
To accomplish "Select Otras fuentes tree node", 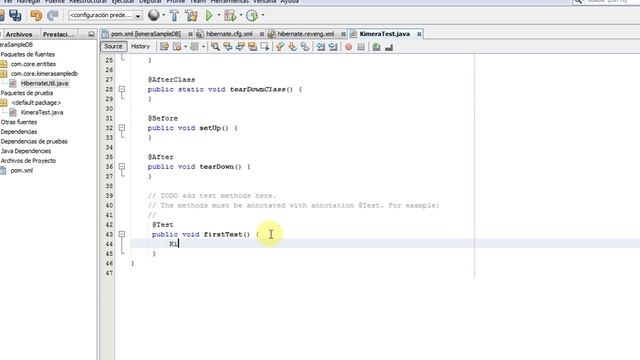I will [x=19, y=122].
